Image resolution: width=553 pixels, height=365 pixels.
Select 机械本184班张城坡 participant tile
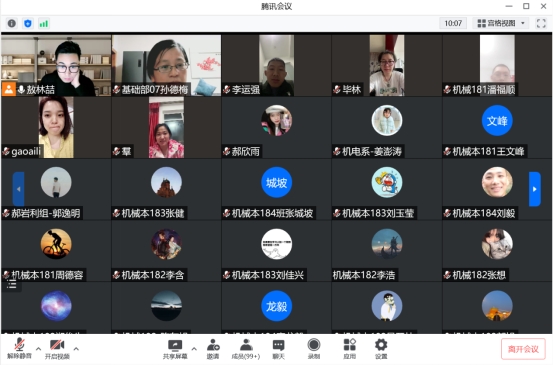pyautogui.click(x=276, y=189)
